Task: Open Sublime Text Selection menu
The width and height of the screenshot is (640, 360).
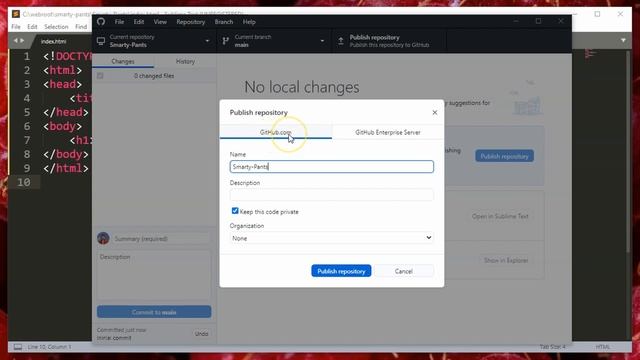Action: (56, 27)
